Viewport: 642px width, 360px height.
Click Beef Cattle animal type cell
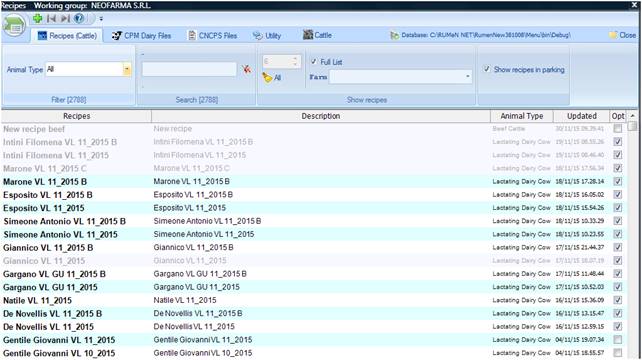[509, 129]
